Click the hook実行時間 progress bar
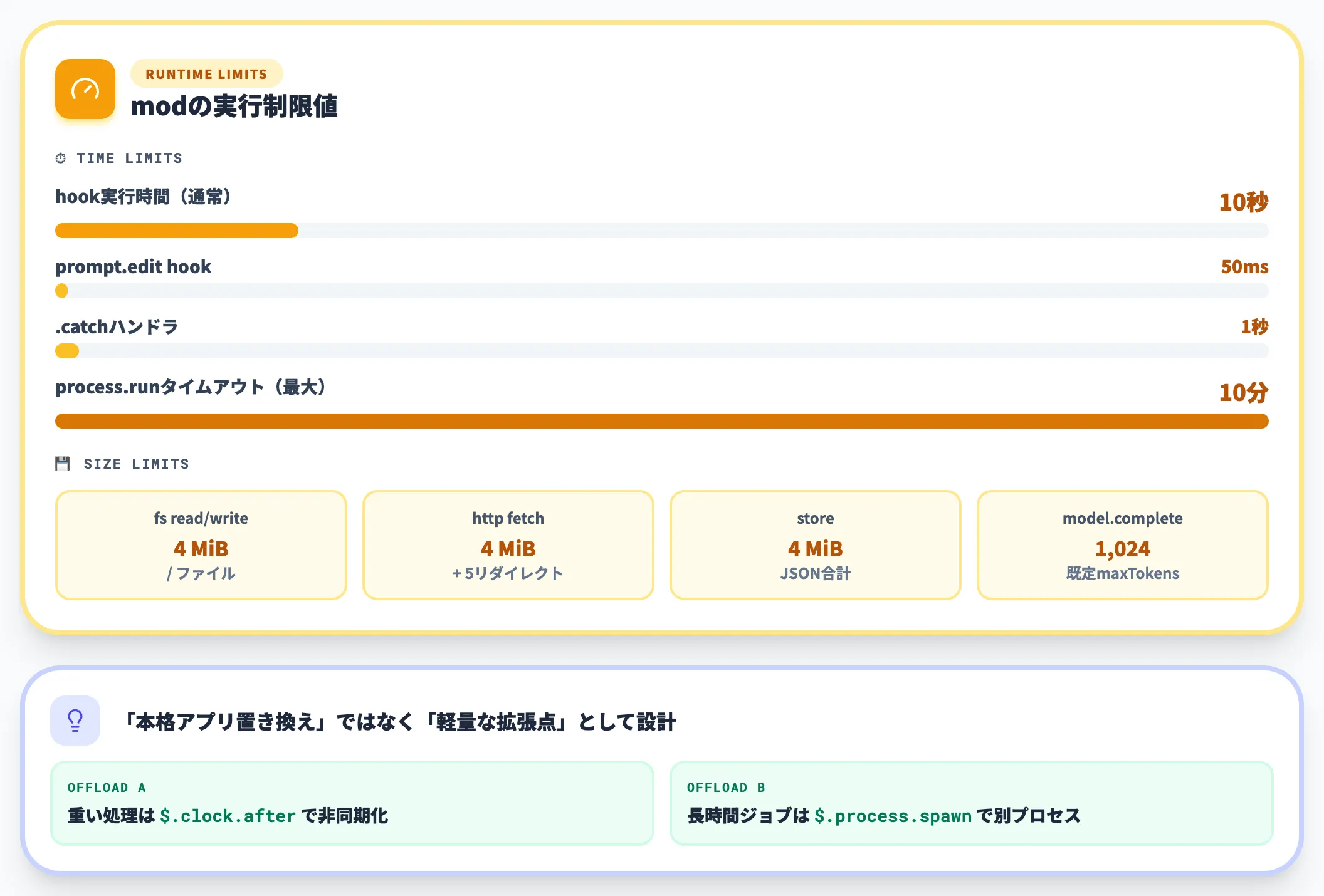Screen dimensions: 1324x896 [x=662, y=231]
